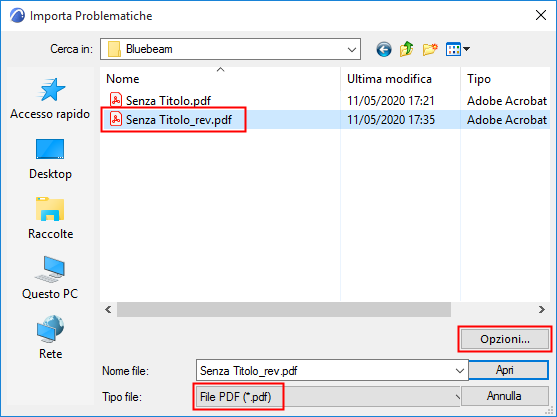Click Annulla to cancel
The width and height of the screenshot is (557, 417).
pos(504,396)
